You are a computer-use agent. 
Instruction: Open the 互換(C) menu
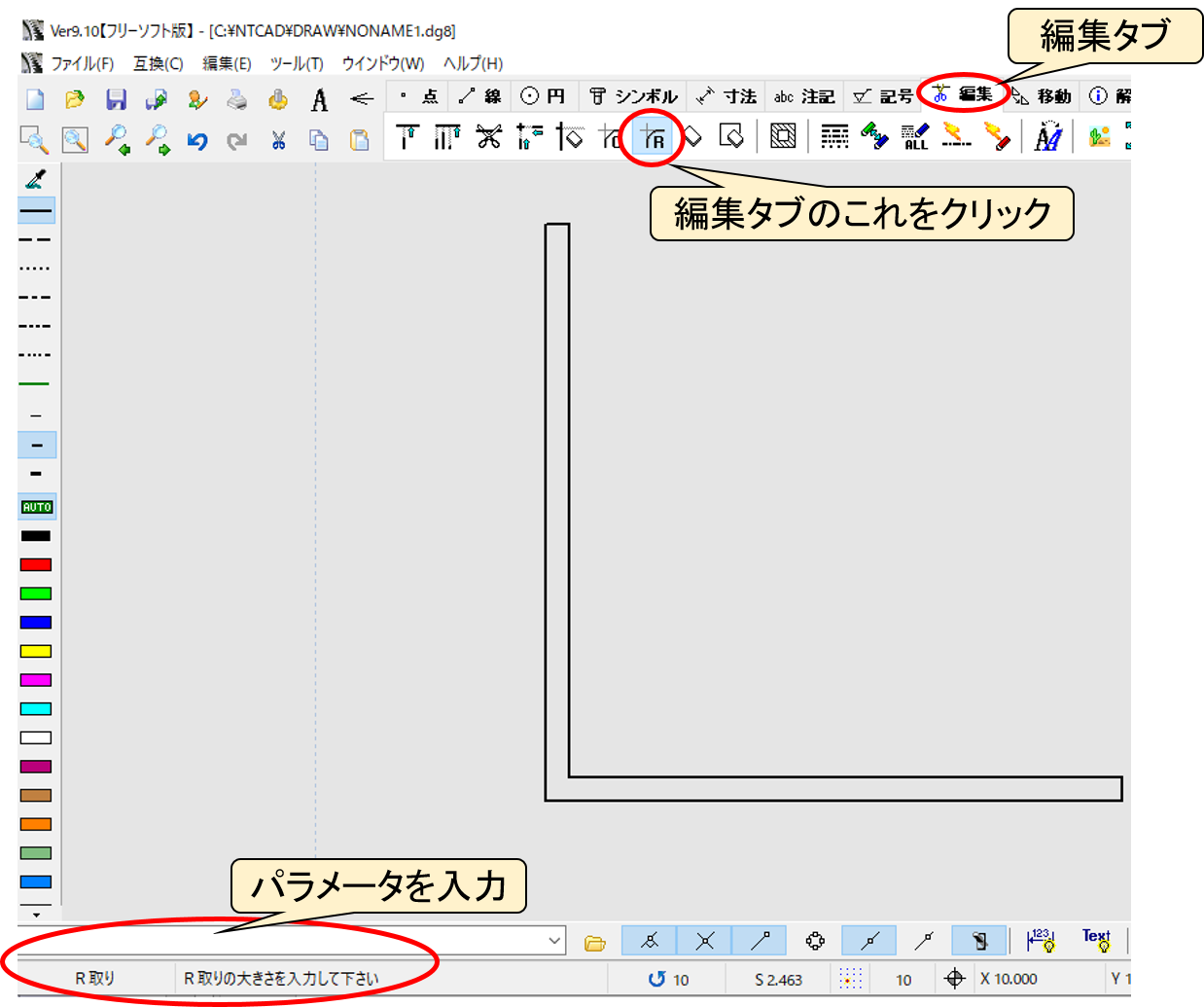click(x=158, y=63)
